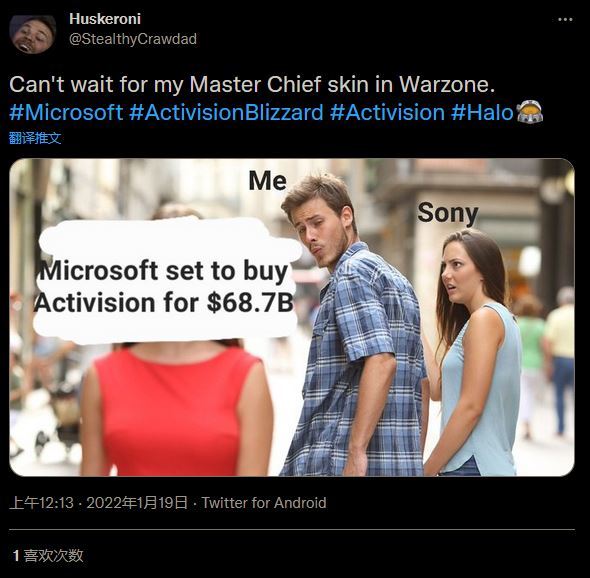View the 1 喜欢次数 likes list
Image resolution: width=590 pixels, height=578 pixels.
tap(48, 555)
